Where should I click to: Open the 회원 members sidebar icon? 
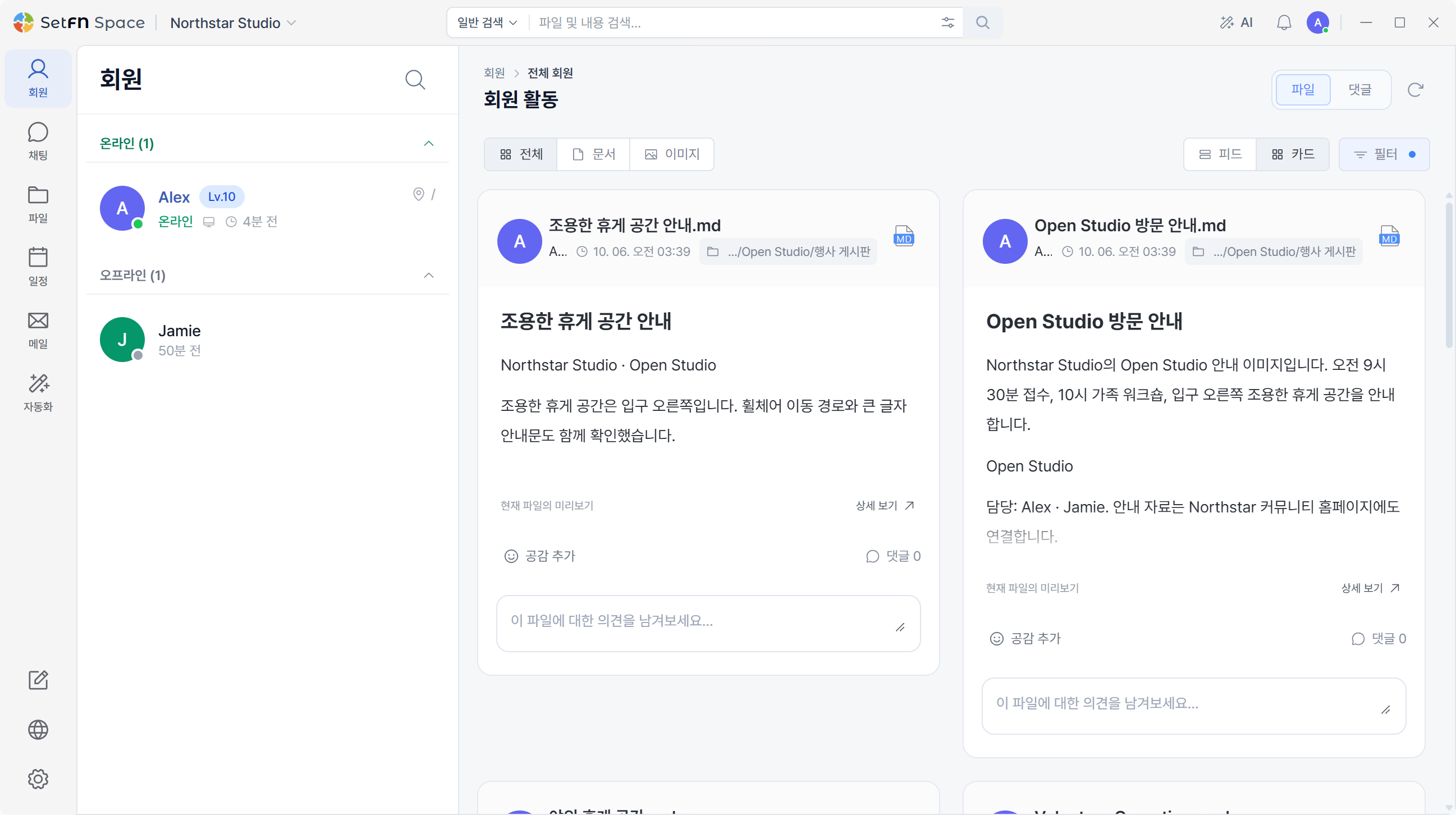point(38,78)
